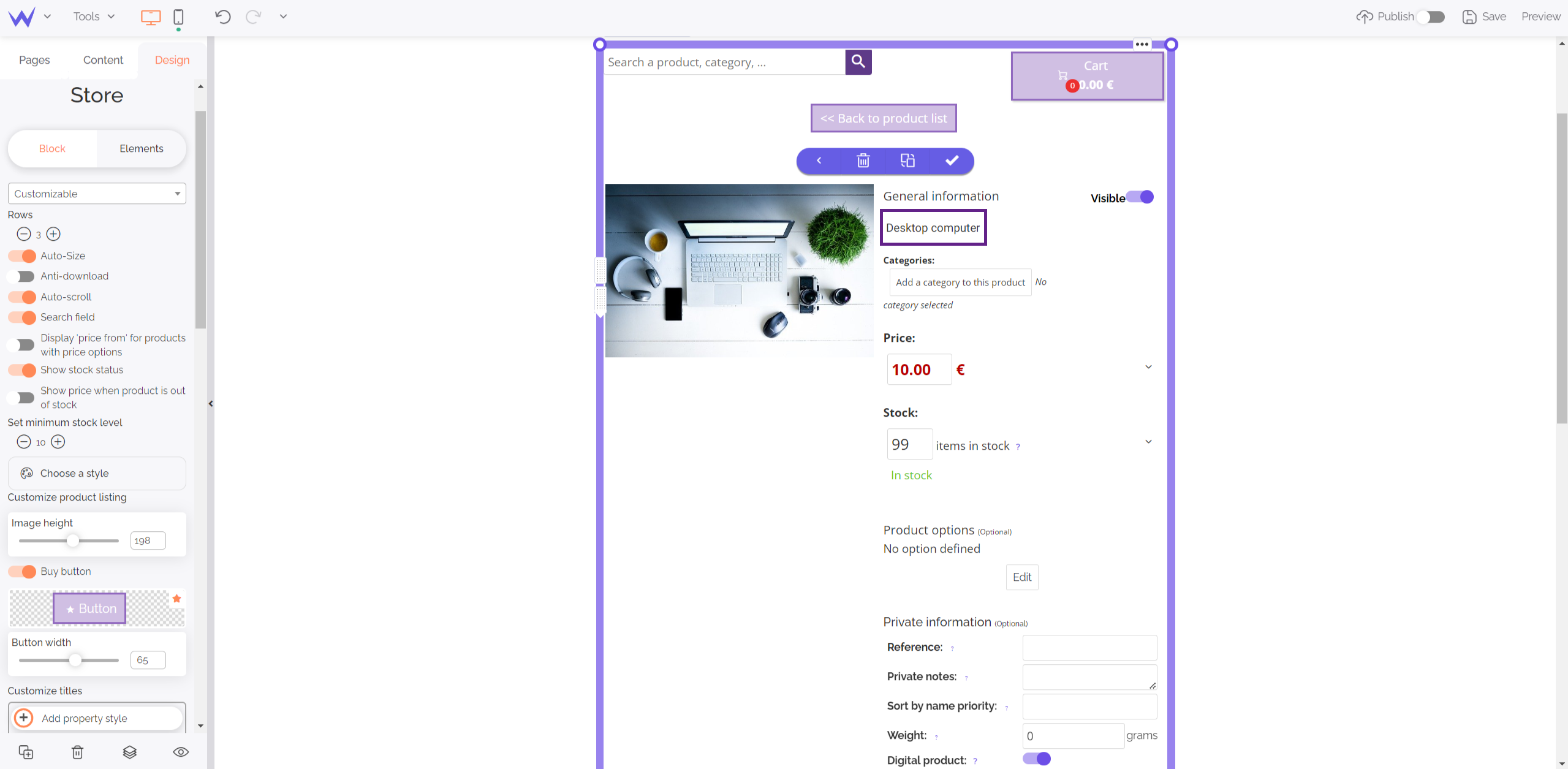This screenshot has height=769, width=1568.
Task: Switch to desktop view icon
Action: tap(151, 17)
